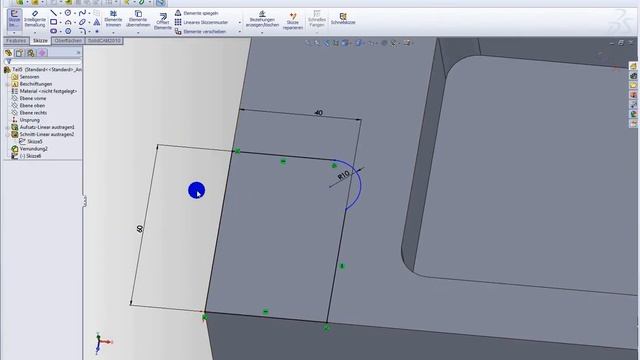This screenshot has height=360, width=640.
Task: Click the feature tree filter field
Action: point(42,61)
